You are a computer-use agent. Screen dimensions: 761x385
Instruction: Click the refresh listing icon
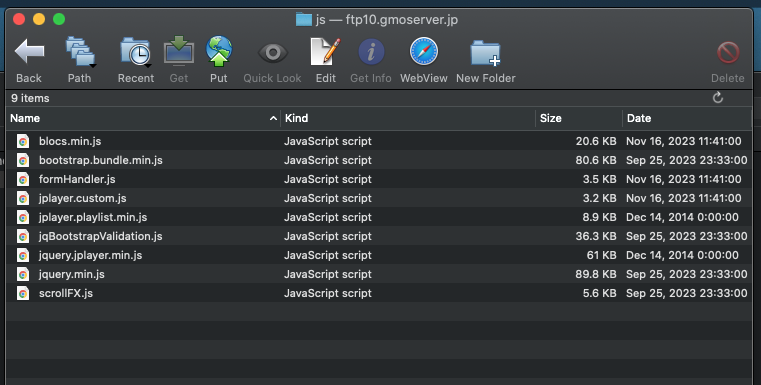[718, 98]
